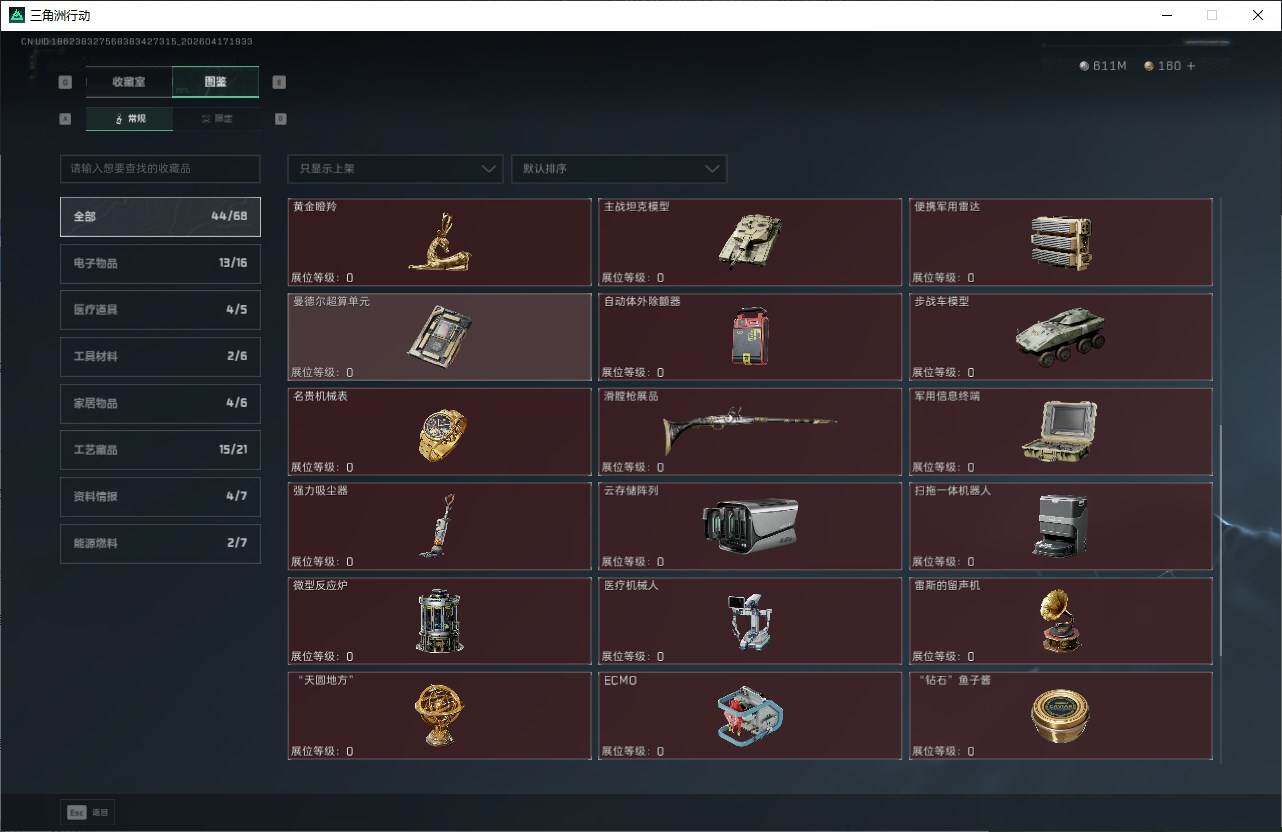The image size is (1282, 832).
Task: Click the Q key hint icon
Action: (x=66, y=82)
